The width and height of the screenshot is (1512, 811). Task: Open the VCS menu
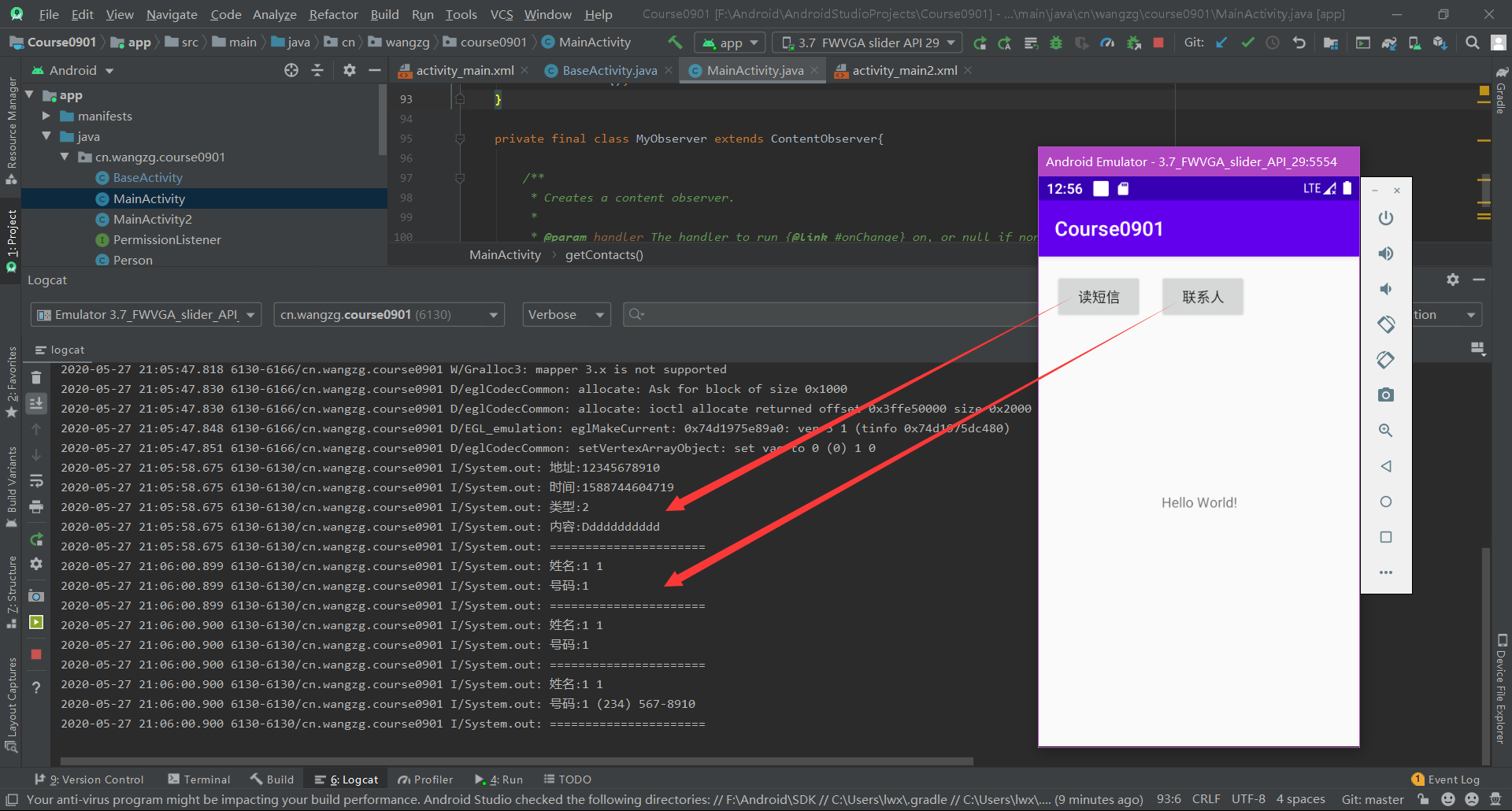pyautogui.click(x=502, y=14)
